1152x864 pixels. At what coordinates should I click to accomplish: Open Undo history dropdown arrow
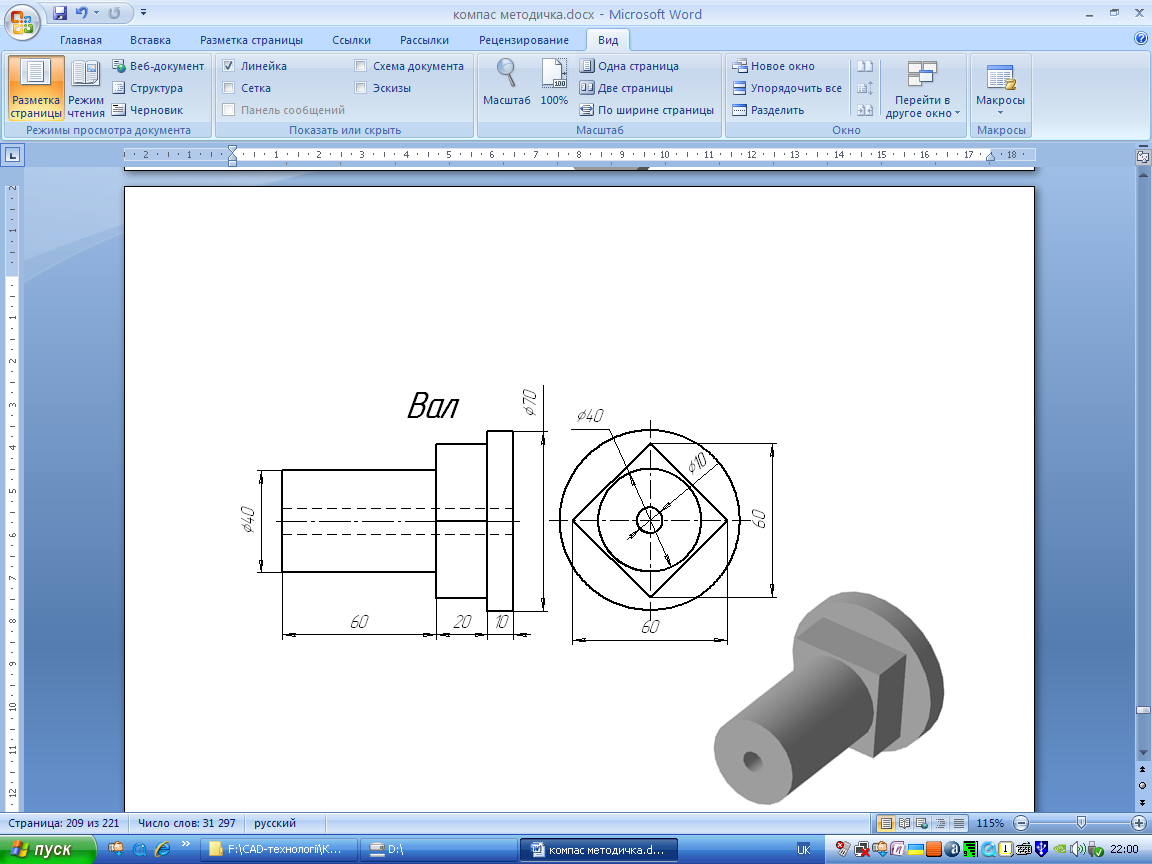[96, 12]
